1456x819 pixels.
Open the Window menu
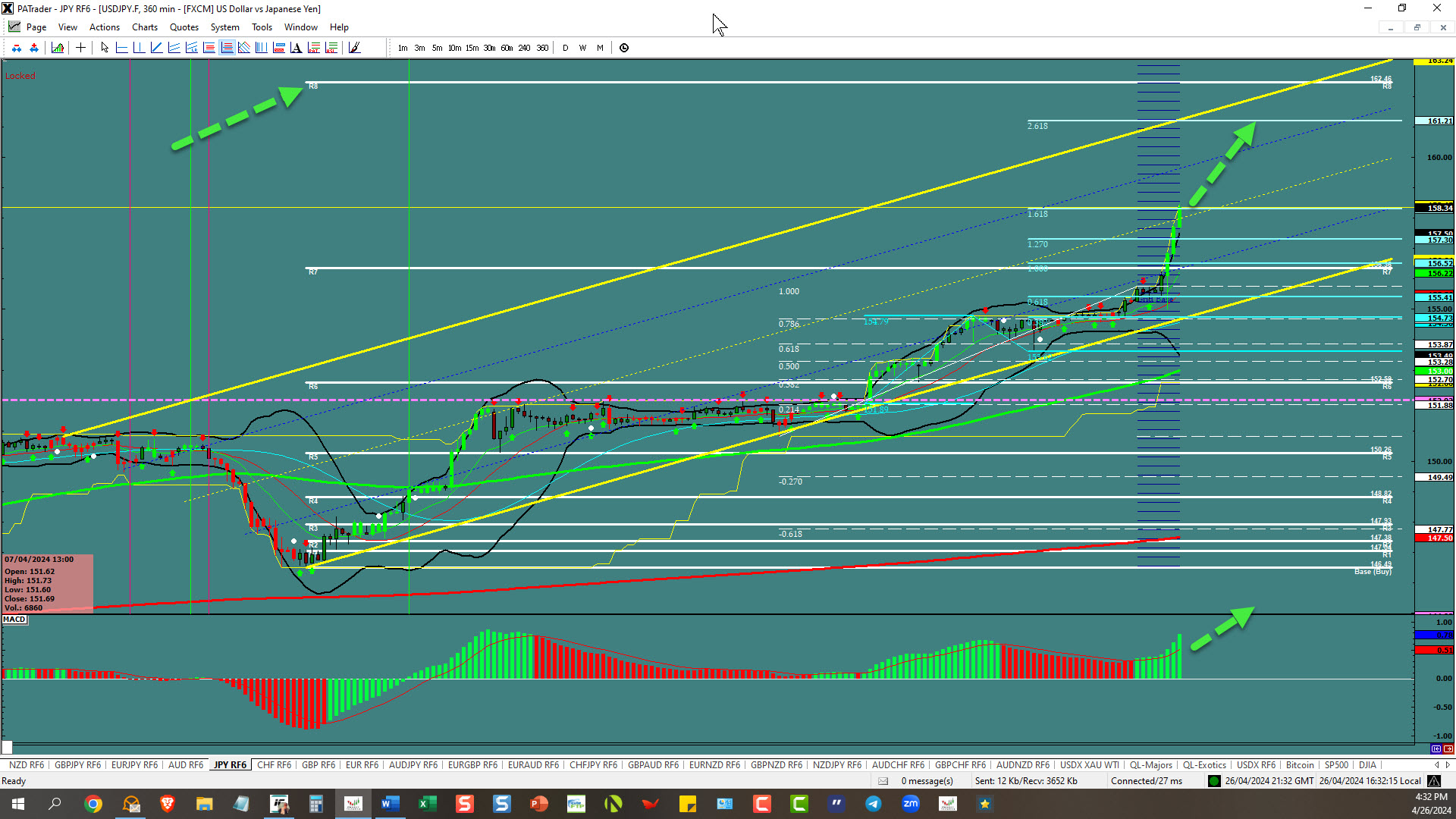(x=301, y=27)
